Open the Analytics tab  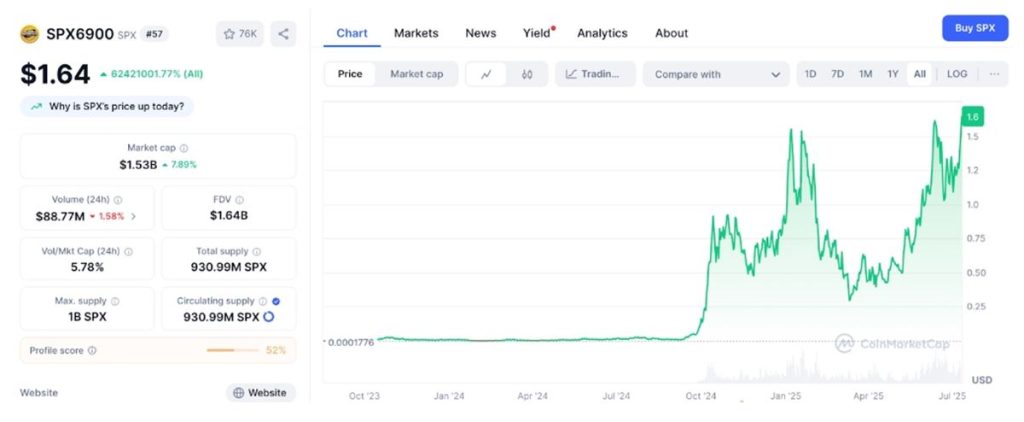click(x=602, y=33)
